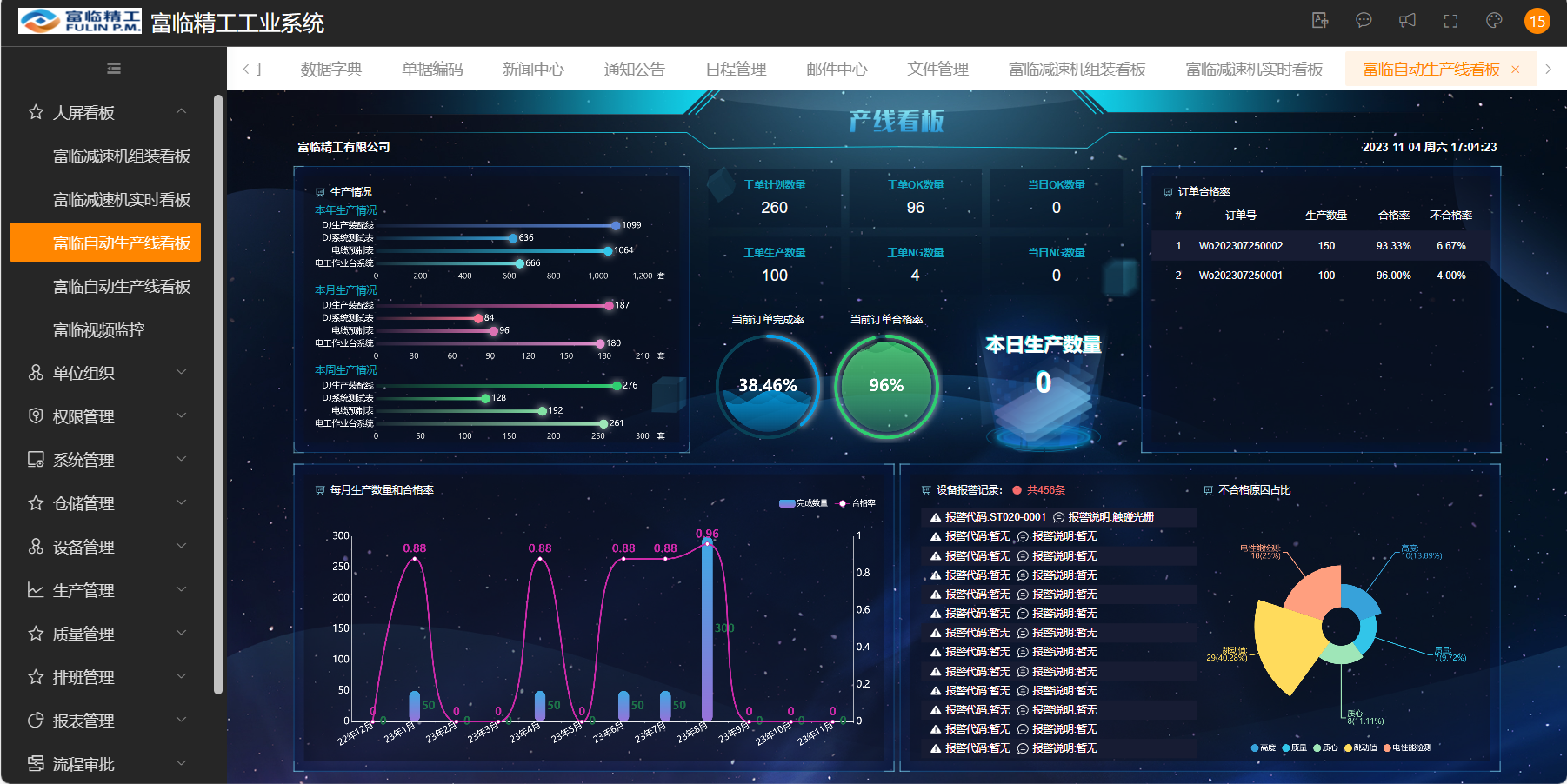Toggle fullscreen mode icon in header

1450,21
